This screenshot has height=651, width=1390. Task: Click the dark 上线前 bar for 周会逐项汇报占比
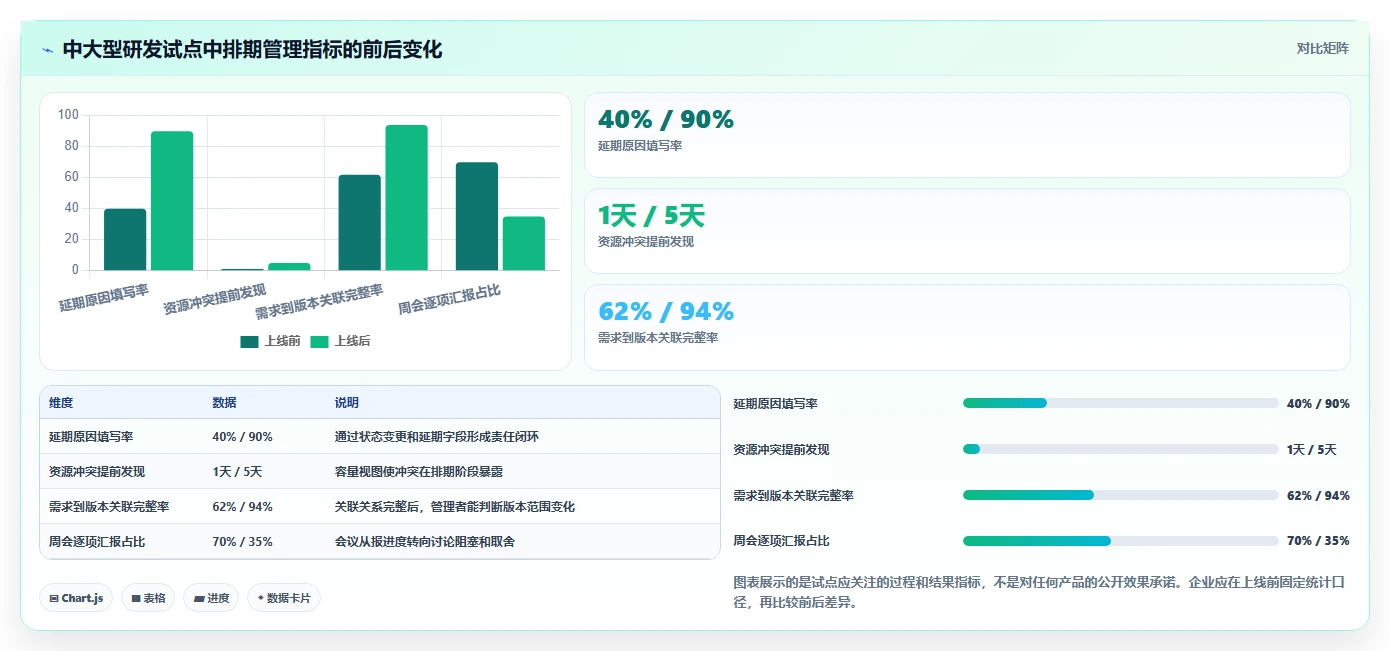point(476,216)
